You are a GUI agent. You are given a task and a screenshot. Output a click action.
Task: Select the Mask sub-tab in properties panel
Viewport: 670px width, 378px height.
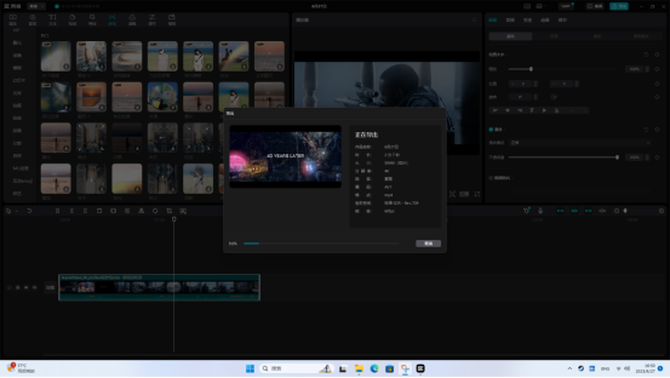[x=597, y=36]
